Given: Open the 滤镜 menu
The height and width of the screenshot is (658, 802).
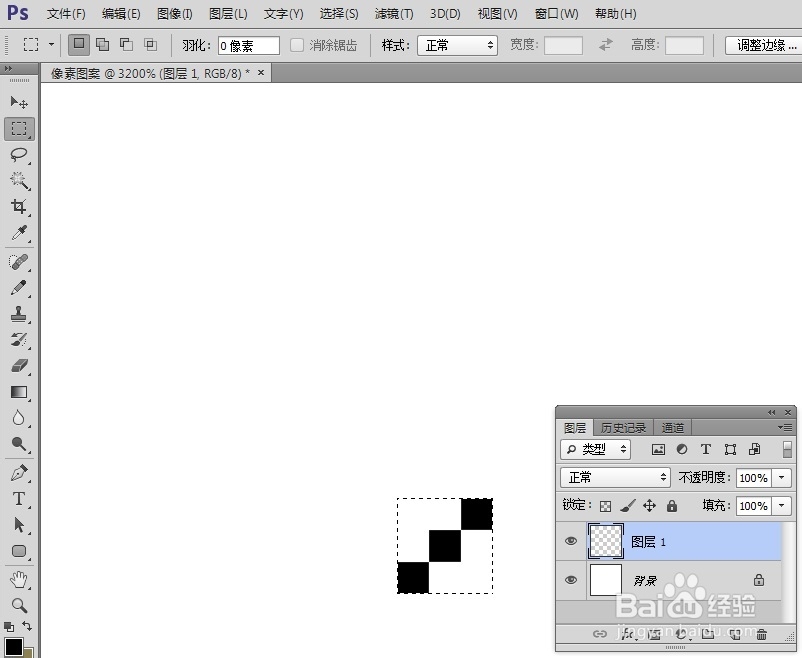Looking at the screenshot, I should click(x=393, y=13).
